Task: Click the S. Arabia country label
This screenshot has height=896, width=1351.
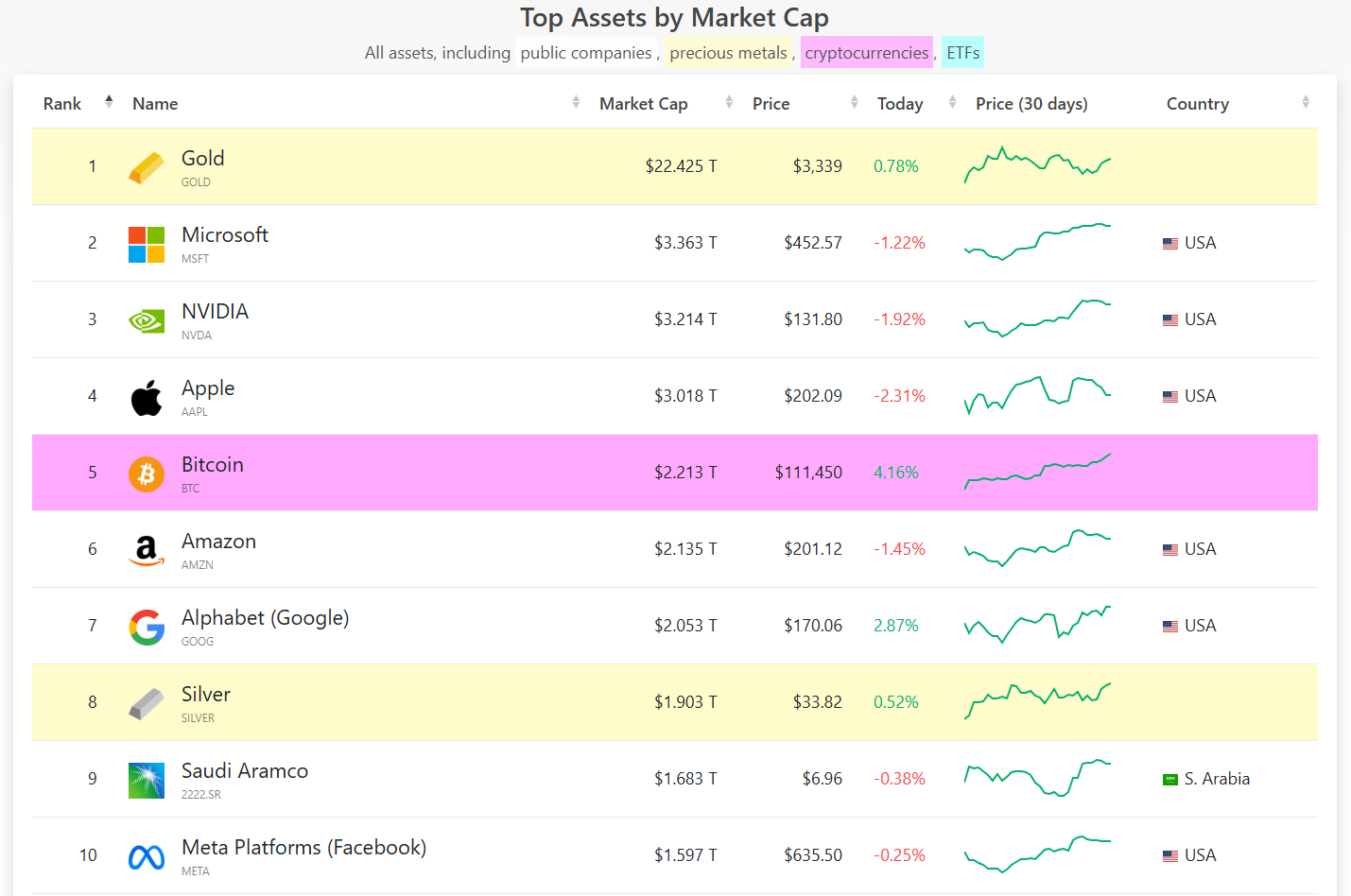Action: (x=1217, y=779)
